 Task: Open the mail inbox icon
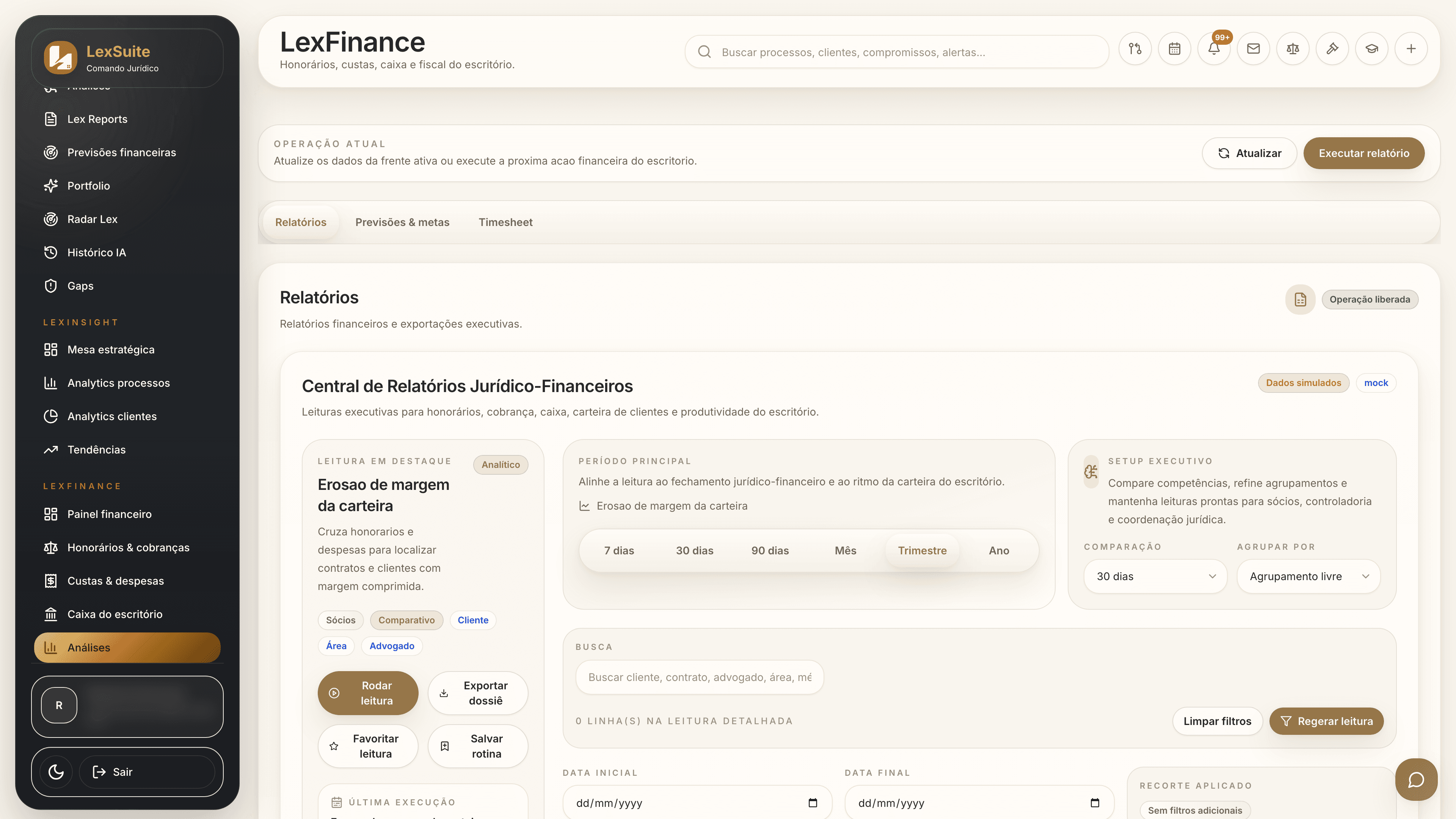click(x=1253, y=49)
